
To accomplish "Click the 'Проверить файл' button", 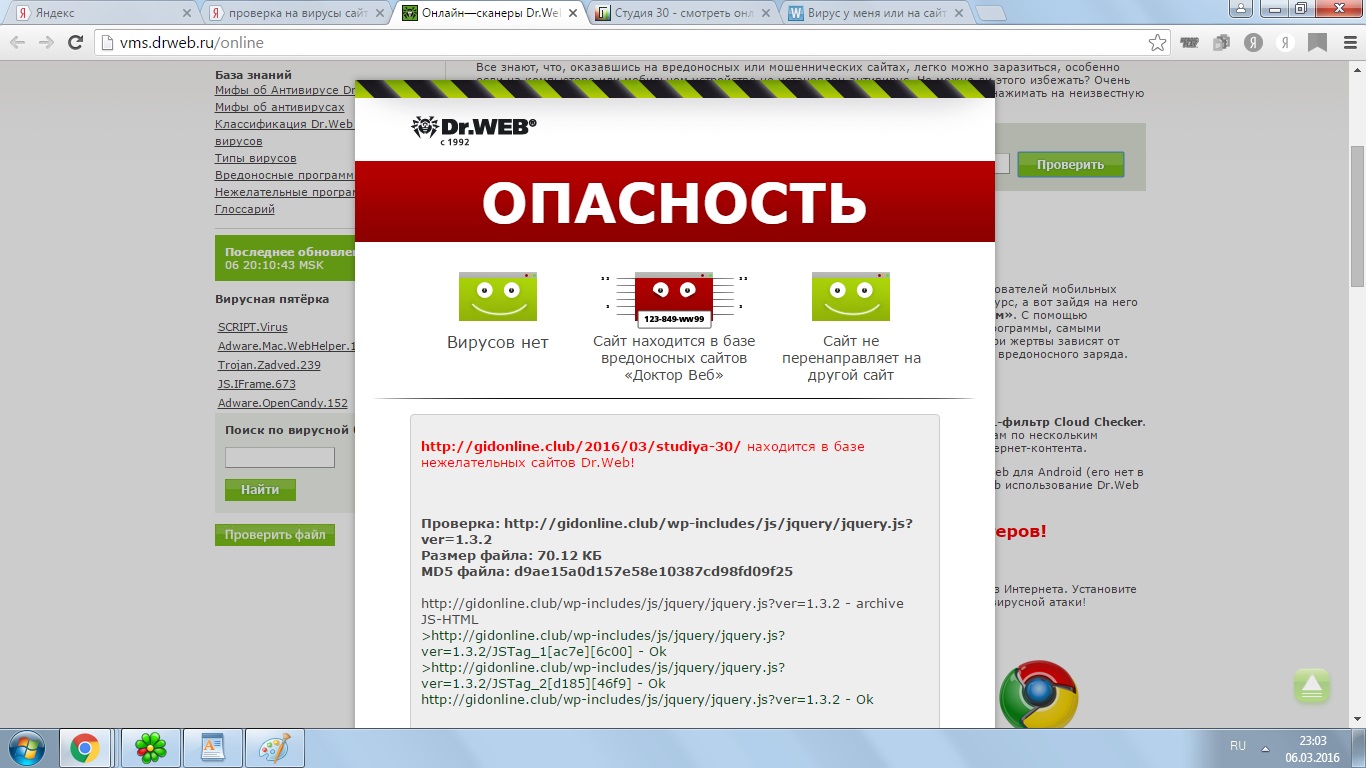I will click(x=275, y=535).
